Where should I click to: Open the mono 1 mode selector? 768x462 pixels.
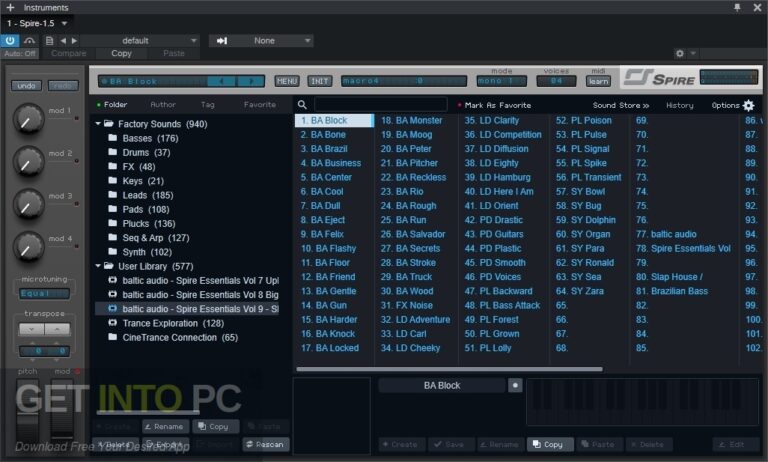pos(502,81)
